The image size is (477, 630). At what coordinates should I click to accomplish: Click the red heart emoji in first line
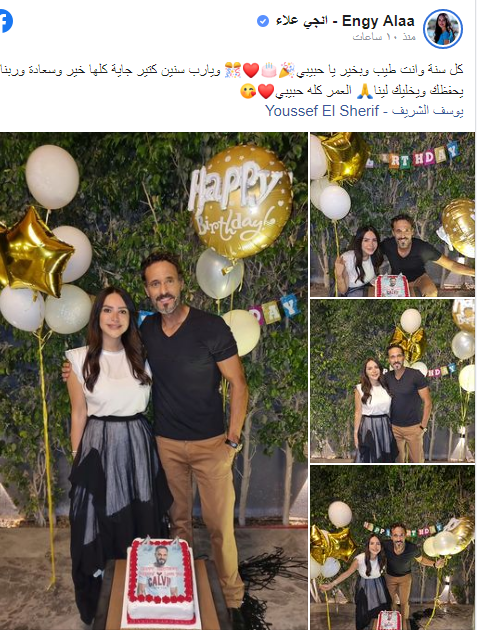(x=251, y=71)
